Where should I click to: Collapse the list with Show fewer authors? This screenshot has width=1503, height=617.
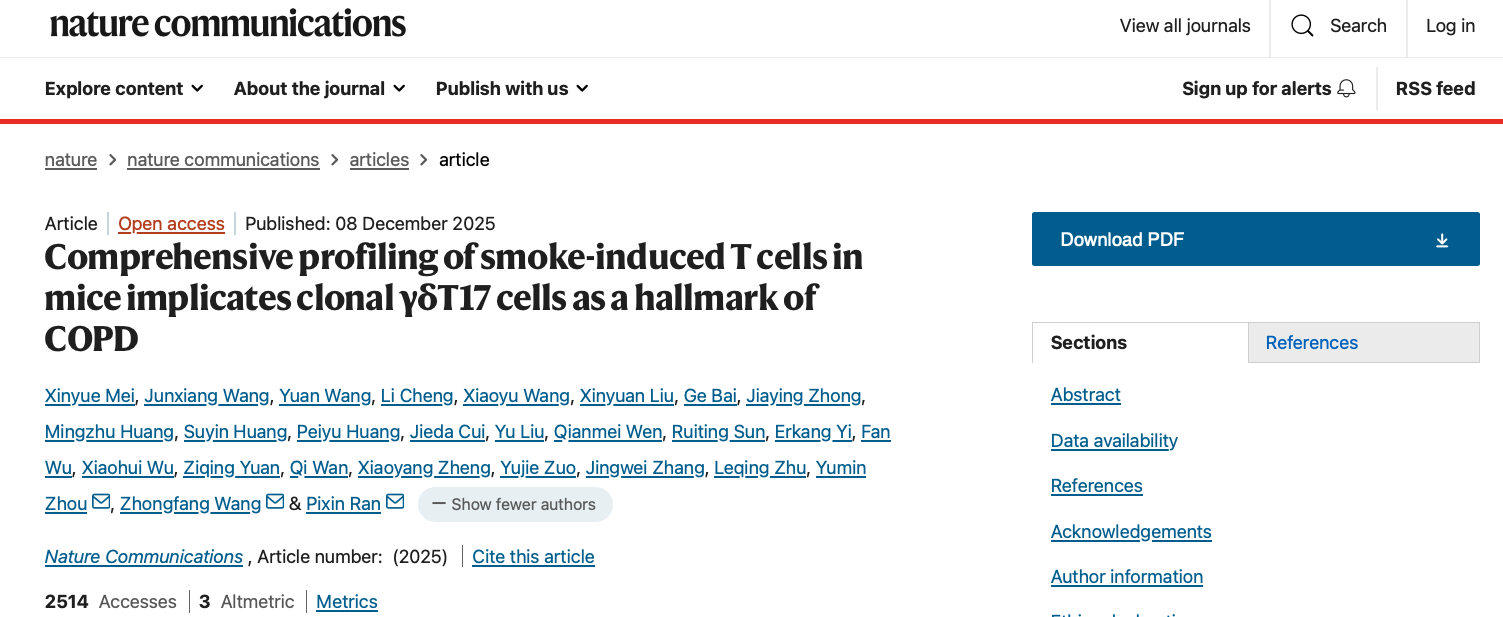tap(514, 505)
